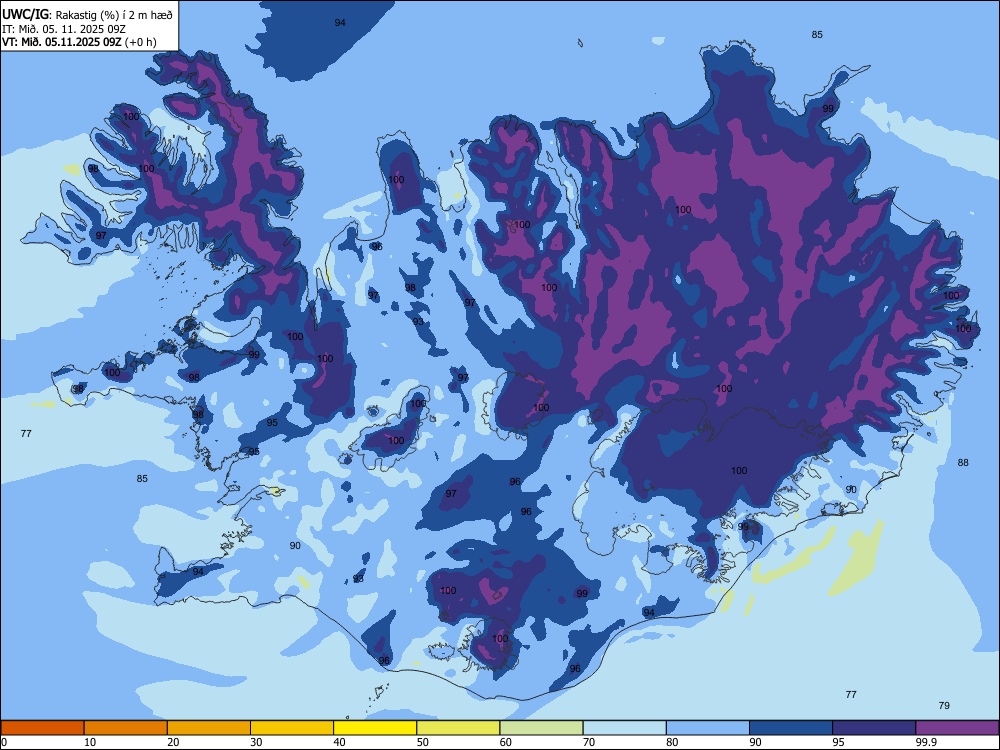Click the 30–40 amber legend swatch

pyautogui.click(x=292, y=728)
